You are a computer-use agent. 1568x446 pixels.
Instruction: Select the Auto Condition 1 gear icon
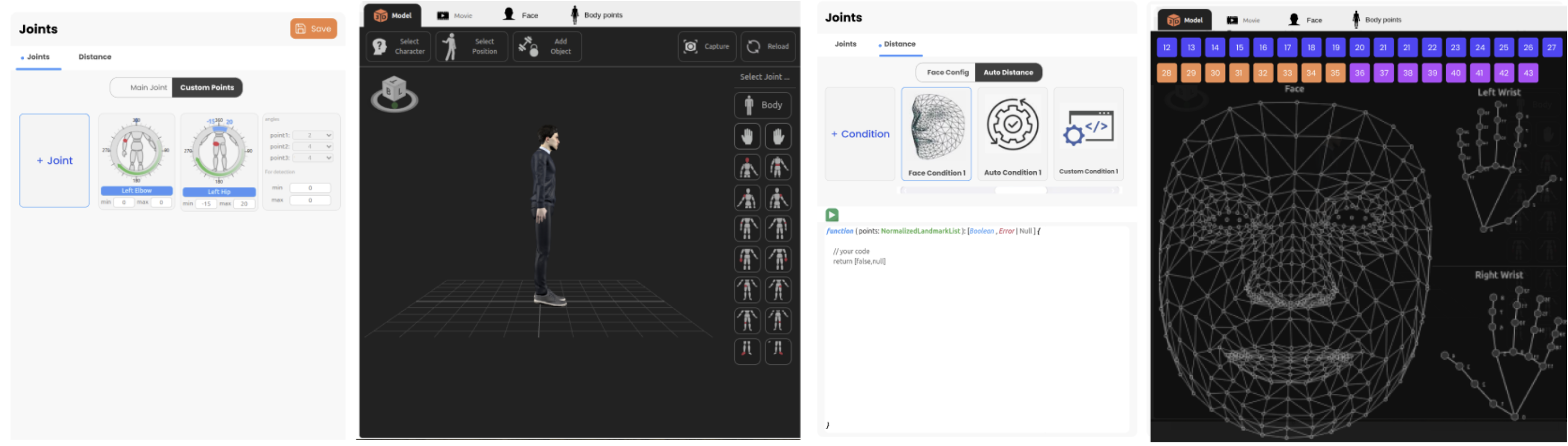[x=1011, y=125]
